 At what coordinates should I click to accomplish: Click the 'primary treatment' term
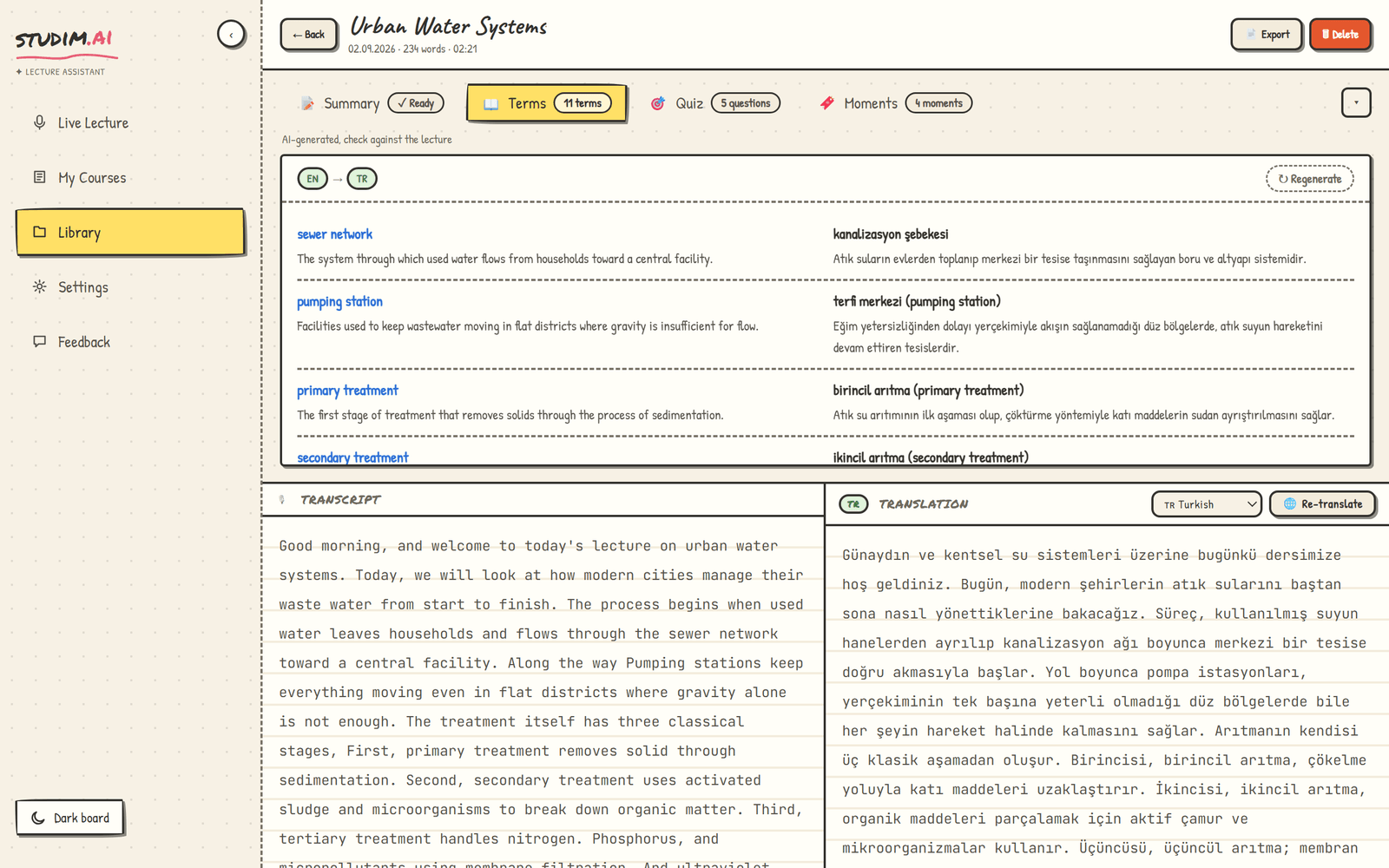(347, 391)
